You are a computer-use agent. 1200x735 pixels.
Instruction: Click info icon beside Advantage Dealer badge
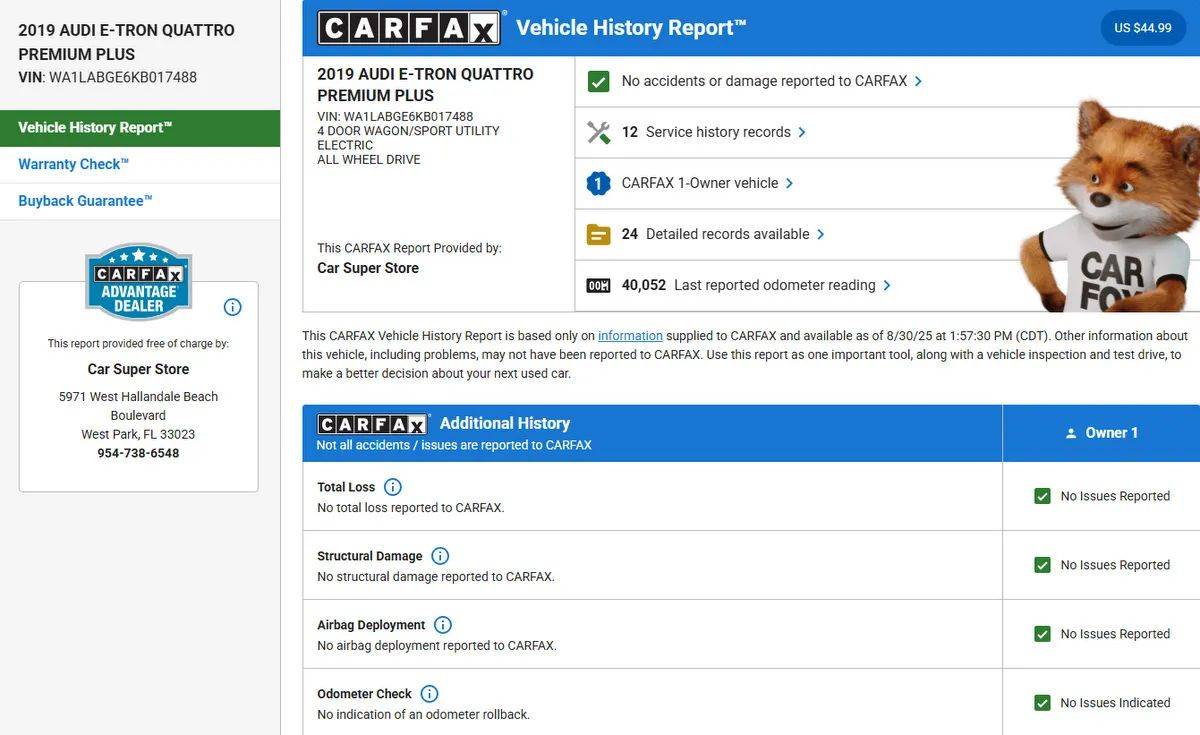point(232,307)
